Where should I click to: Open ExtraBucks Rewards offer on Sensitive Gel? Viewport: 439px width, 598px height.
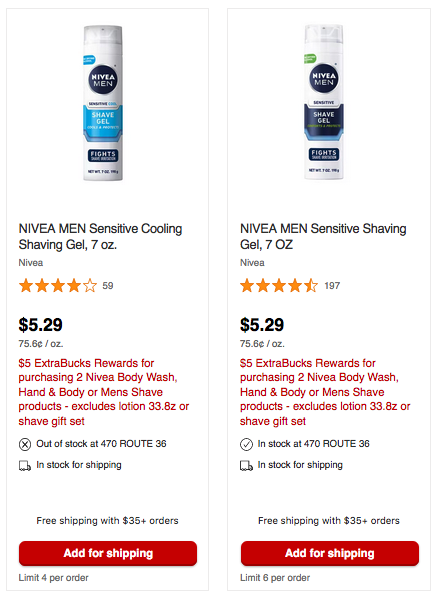pos(325,392)
